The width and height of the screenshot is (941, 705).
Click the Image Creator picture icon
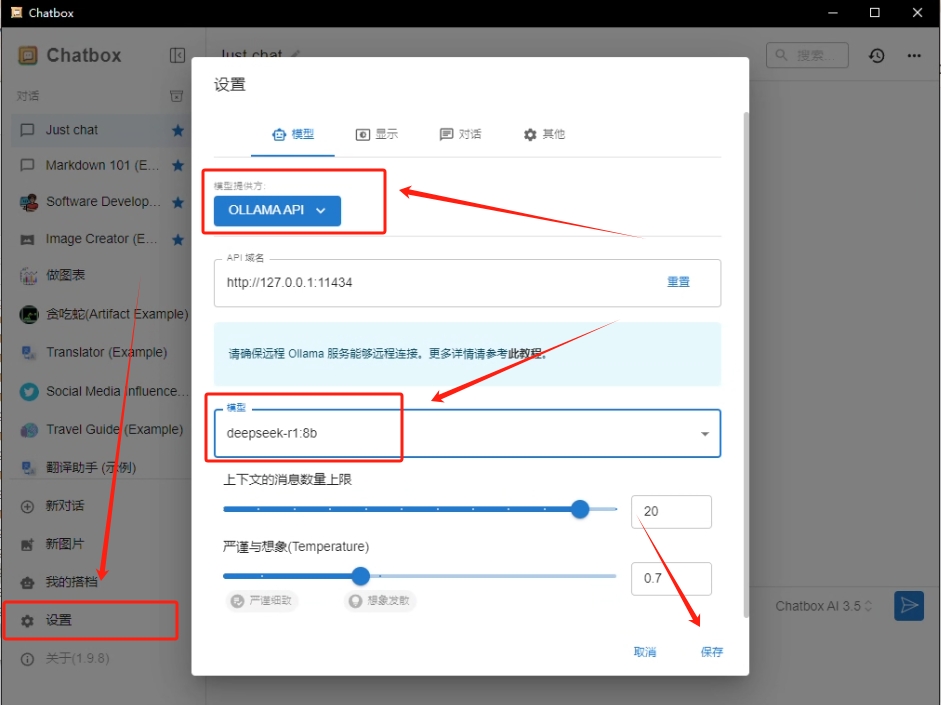28,240
